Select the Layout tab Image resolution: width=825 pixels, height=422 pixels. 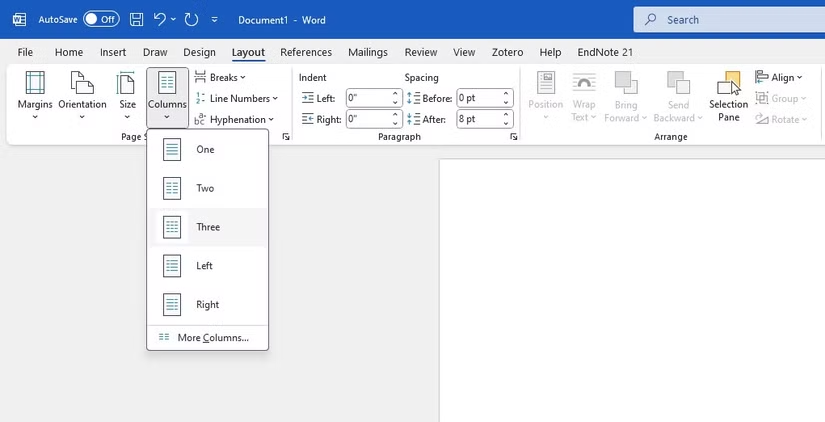pos(248,52)
